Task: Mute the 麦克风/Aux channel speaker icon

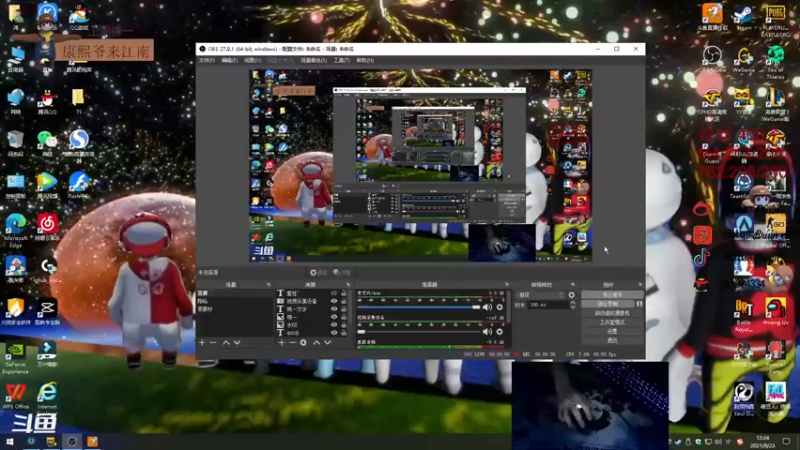Action: [487, 307]
